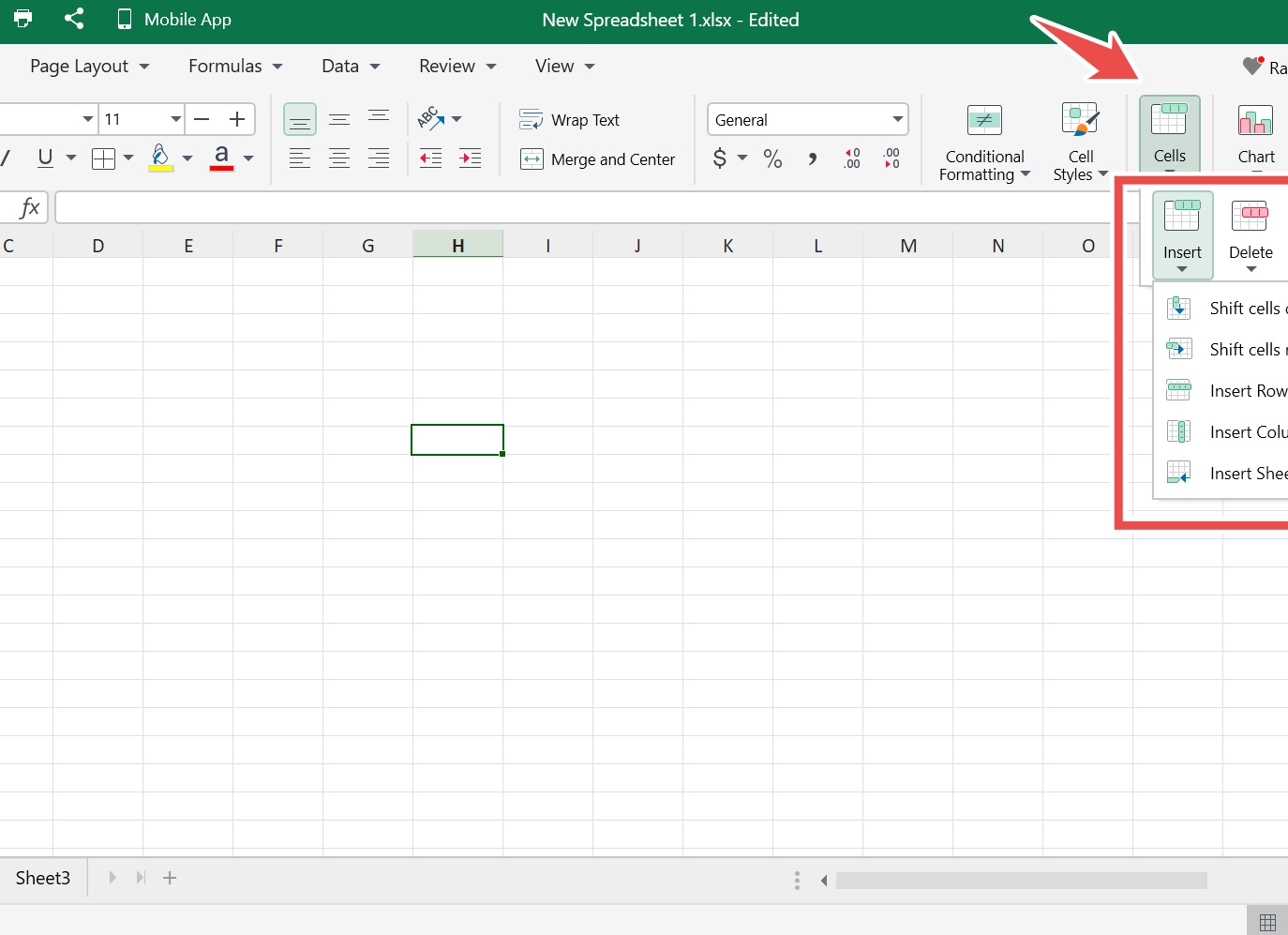Switch to Sheet3 tab
The height and width of the screenshot is (935, 1288).
43,878
